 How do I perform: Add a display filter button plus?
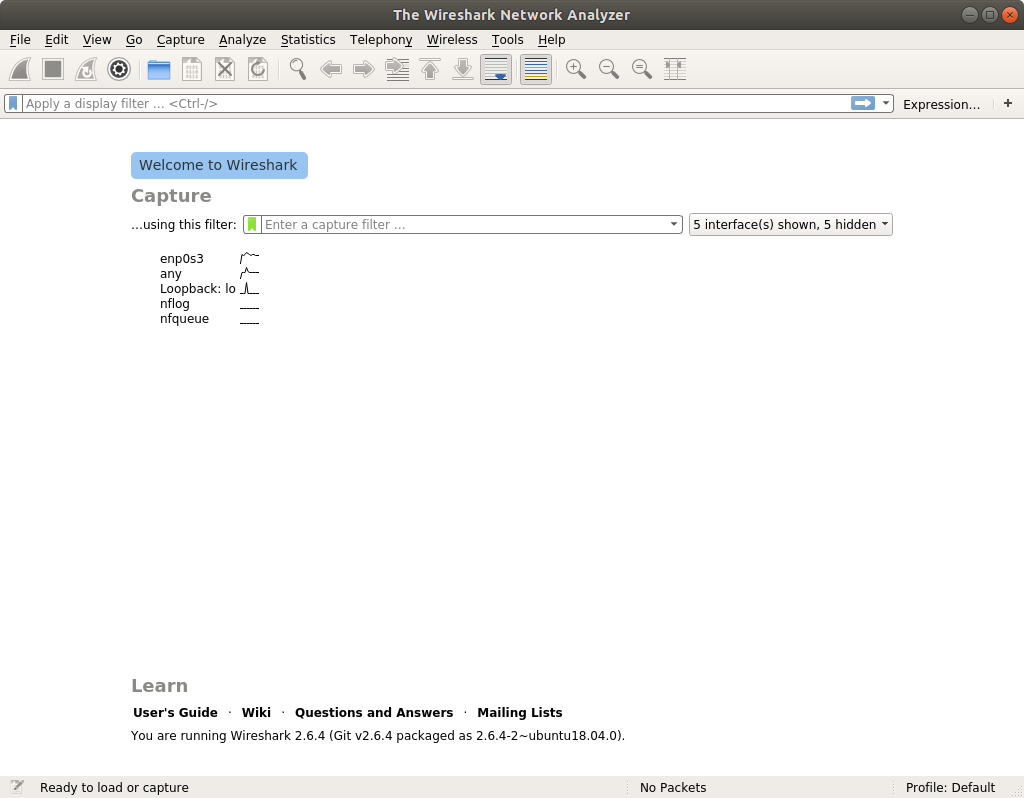tap(1008, 103)
